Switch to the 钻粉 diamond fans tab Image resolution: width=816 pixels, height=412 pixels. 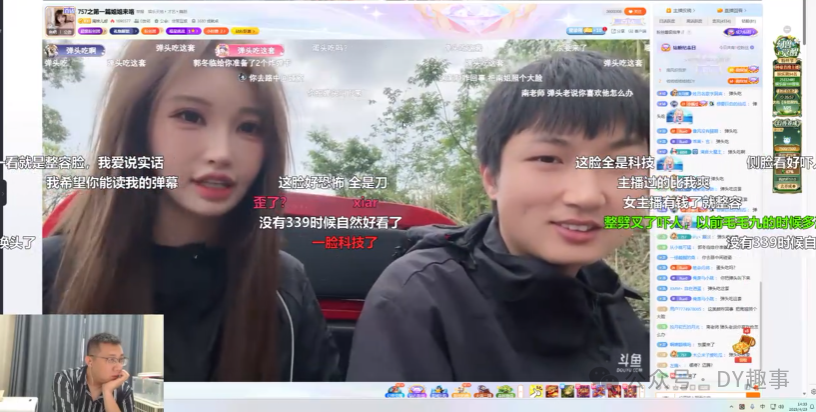click(748, 21)
